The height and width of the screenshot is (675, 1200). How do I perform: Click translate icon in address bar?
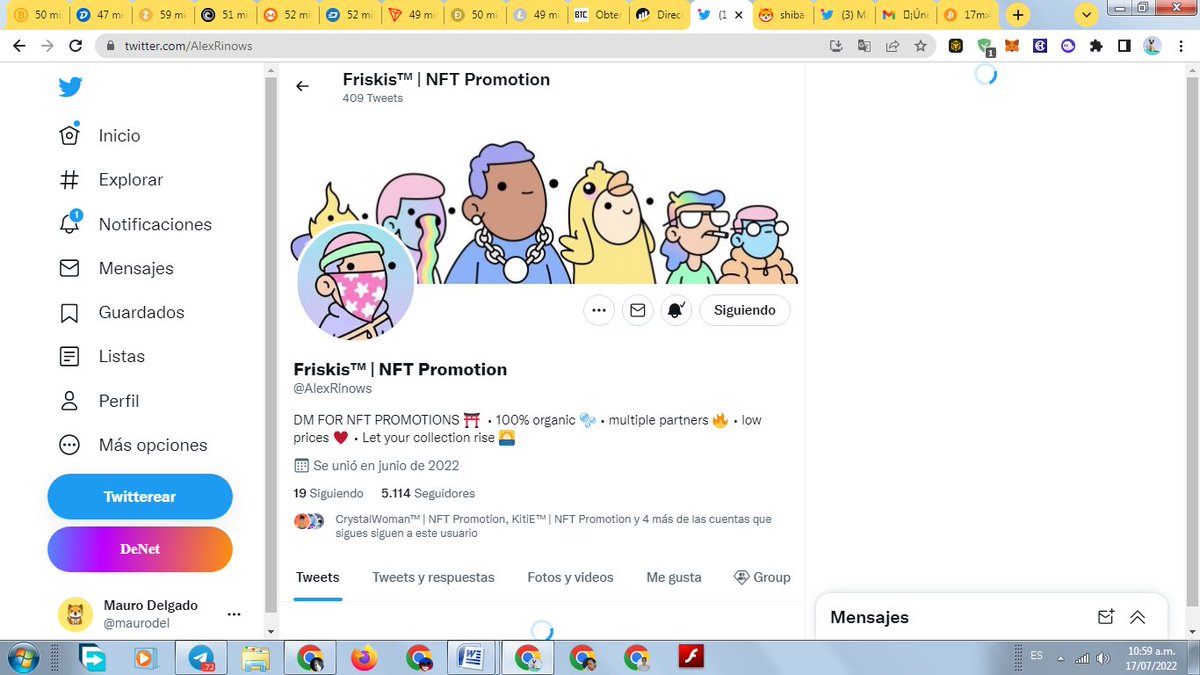tap(865, 46)
